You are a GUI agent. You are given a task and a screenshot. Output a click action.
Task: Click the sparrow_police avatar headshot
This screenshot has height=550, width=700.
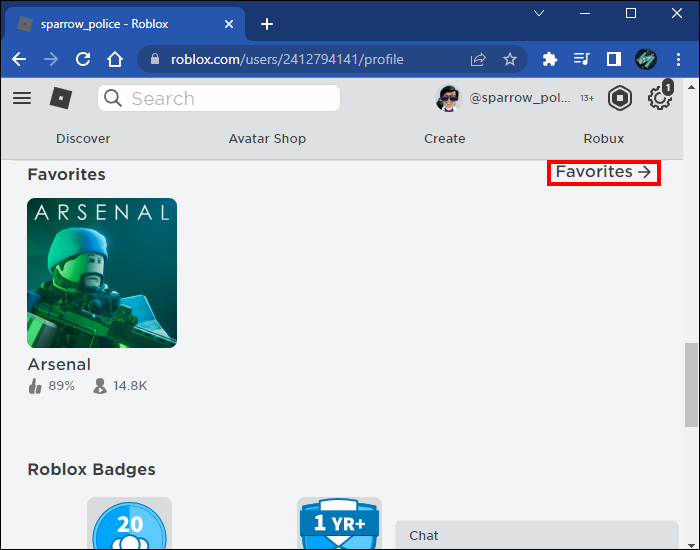448,98
